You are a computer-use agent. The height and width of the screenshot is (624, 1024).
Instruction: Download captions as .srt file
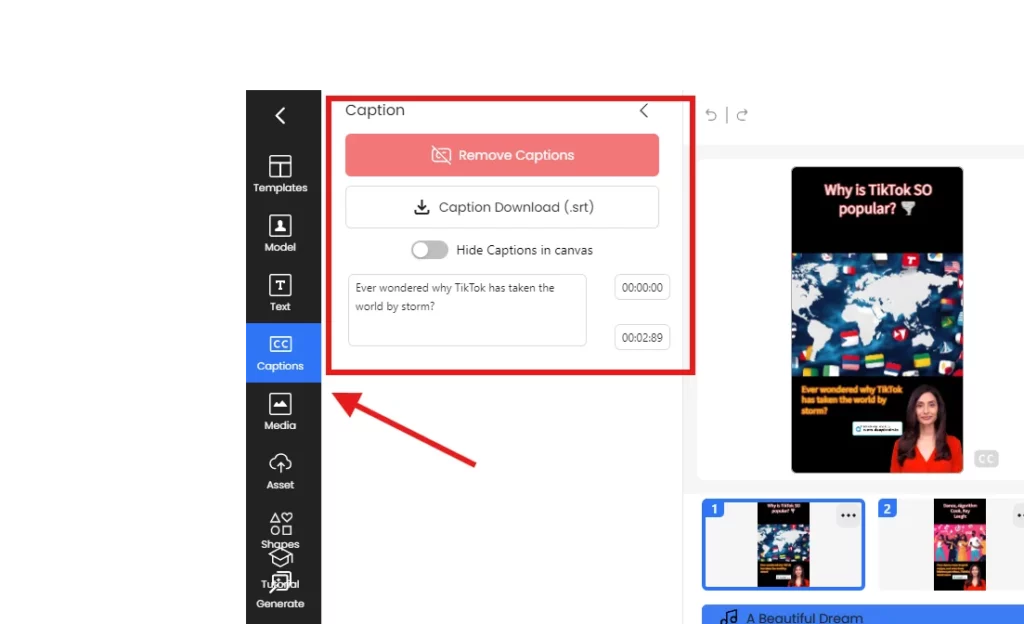click(x=502, y=207)
